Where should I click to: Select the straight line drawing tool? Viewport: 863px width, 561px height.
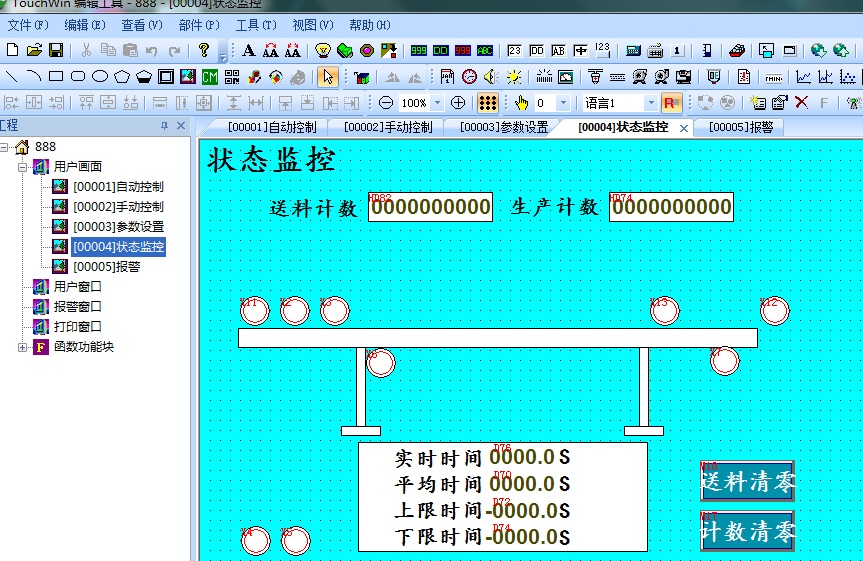12,76
